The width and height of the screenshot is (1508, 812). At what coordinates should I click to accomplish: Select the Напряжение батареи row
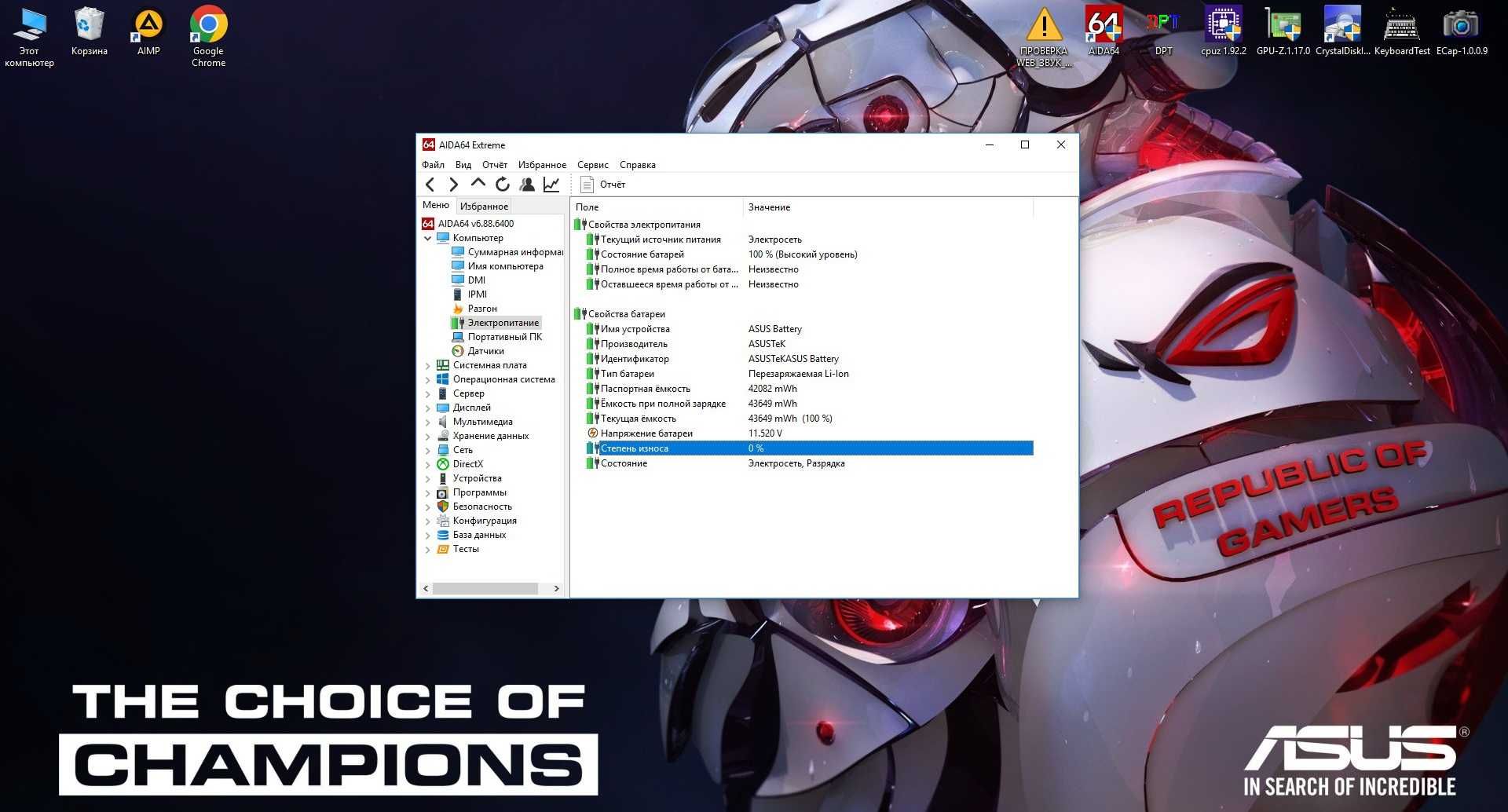coord(809,433)
